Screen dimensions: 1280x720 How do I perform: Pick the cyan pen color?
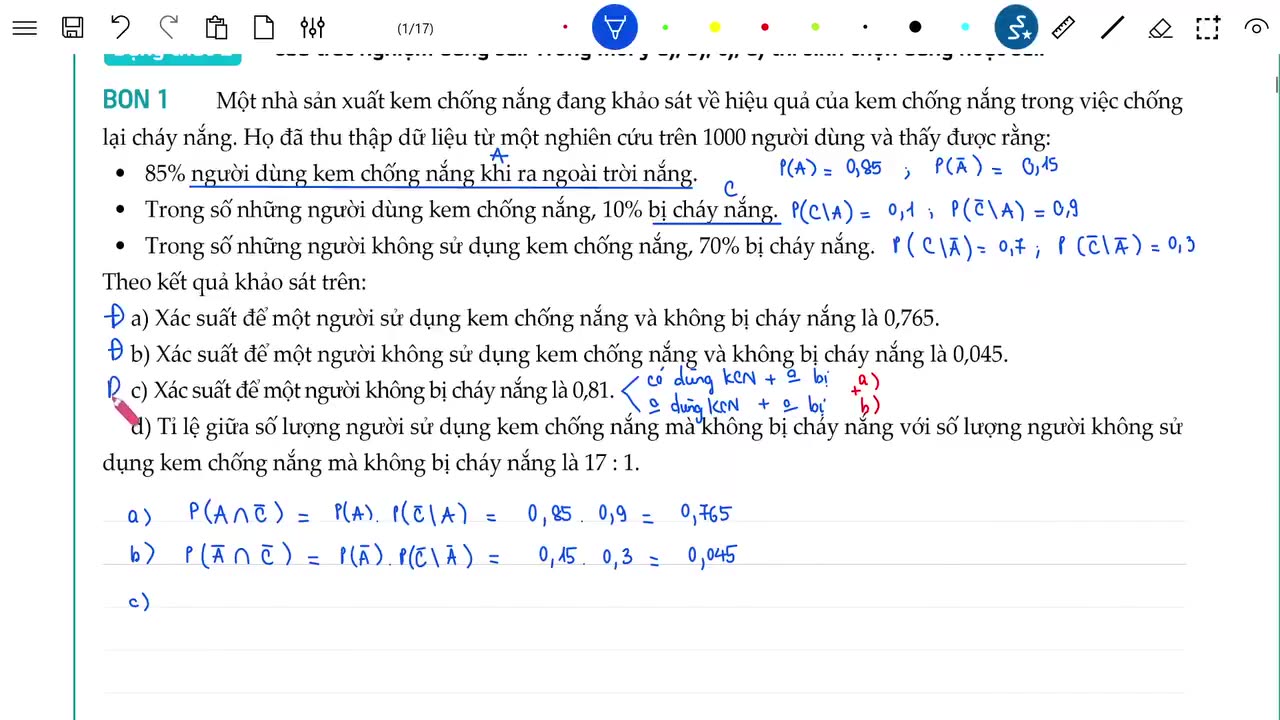[x=965, y=28]
